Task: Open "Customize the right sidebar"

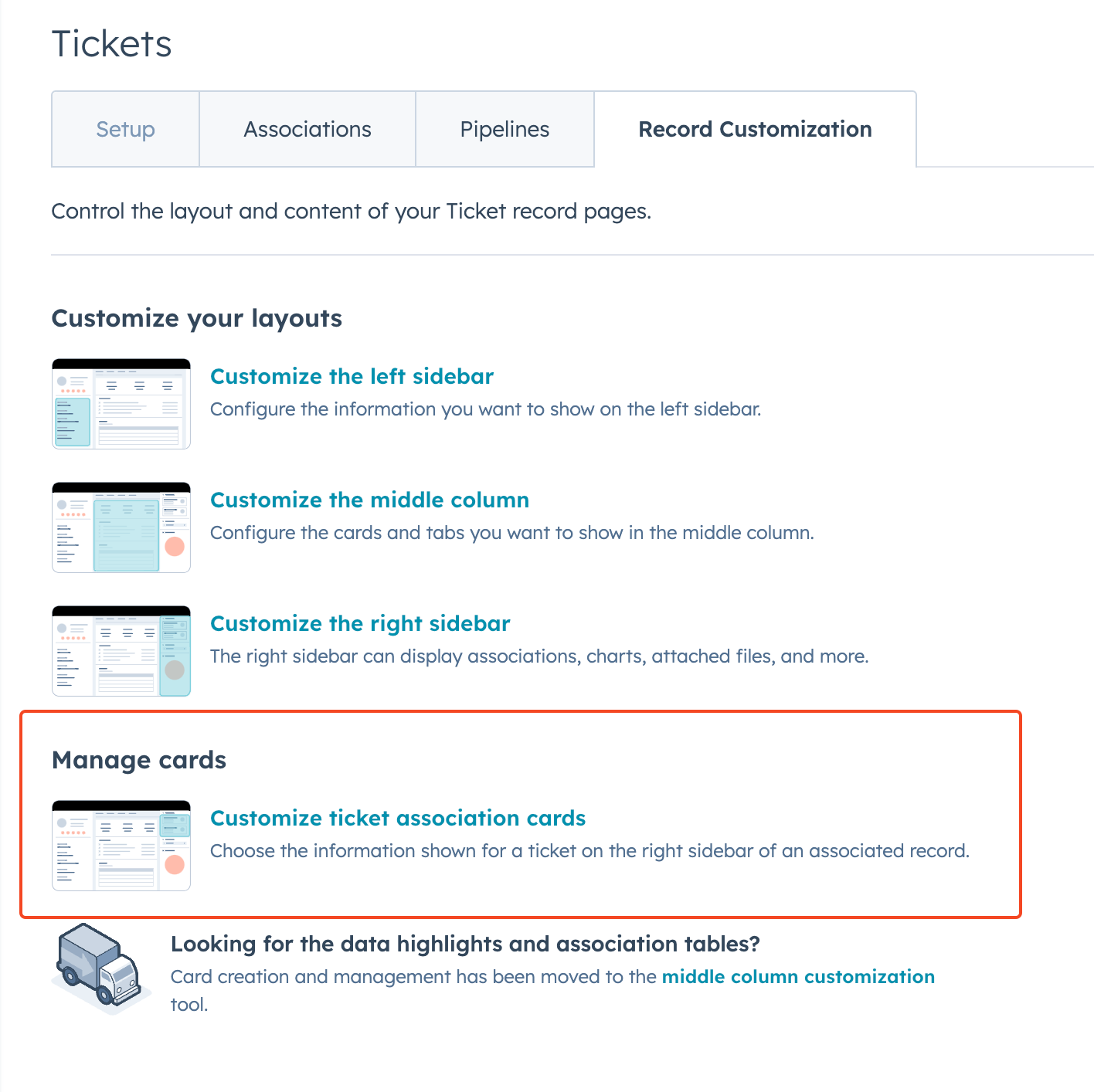Action: point(360,623)
